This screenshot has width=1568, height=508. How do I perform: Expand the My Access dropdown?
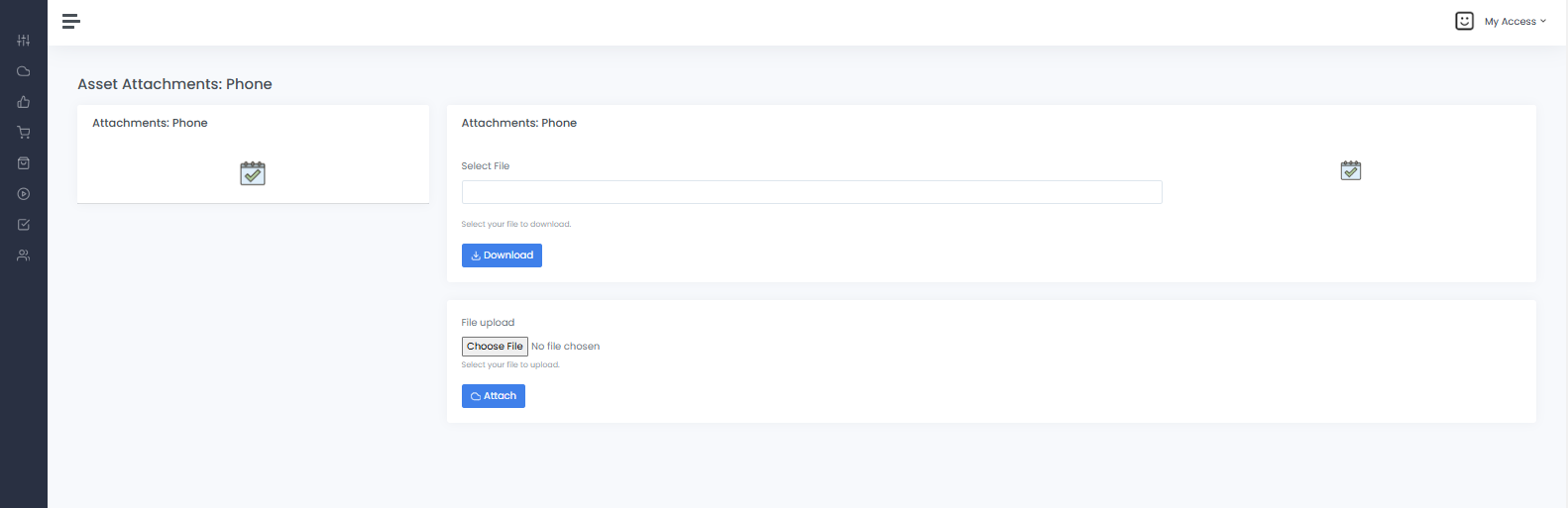coord(1514,22)
